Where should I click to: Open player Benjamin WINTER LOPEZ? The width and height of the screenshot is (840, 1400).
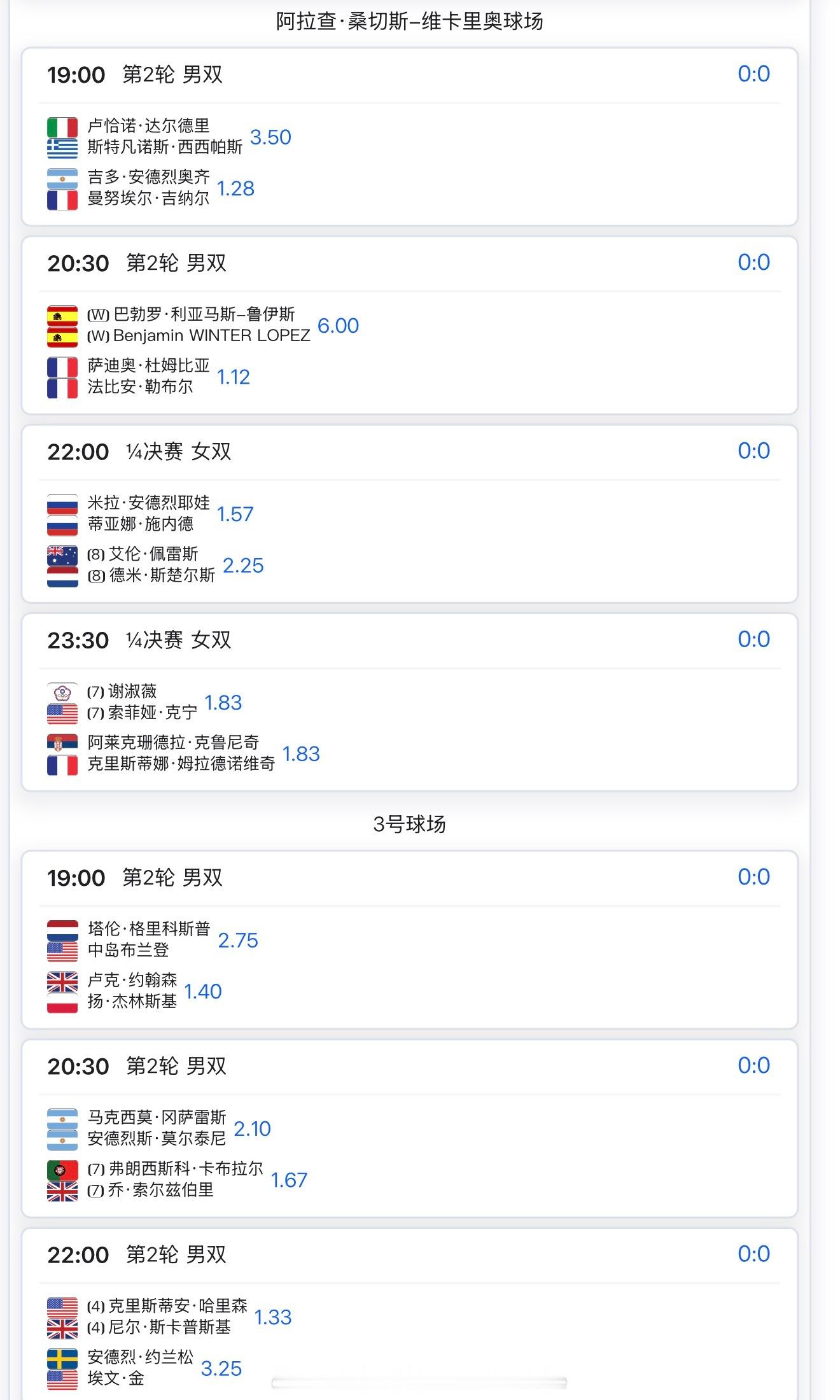(211, 335)
